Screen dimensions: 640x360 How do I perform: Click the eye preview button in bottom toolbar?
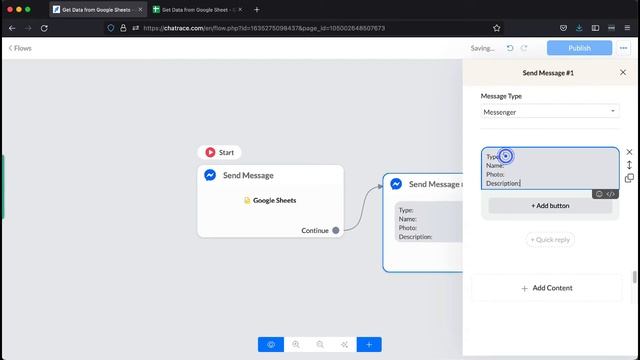click(271, 344)
